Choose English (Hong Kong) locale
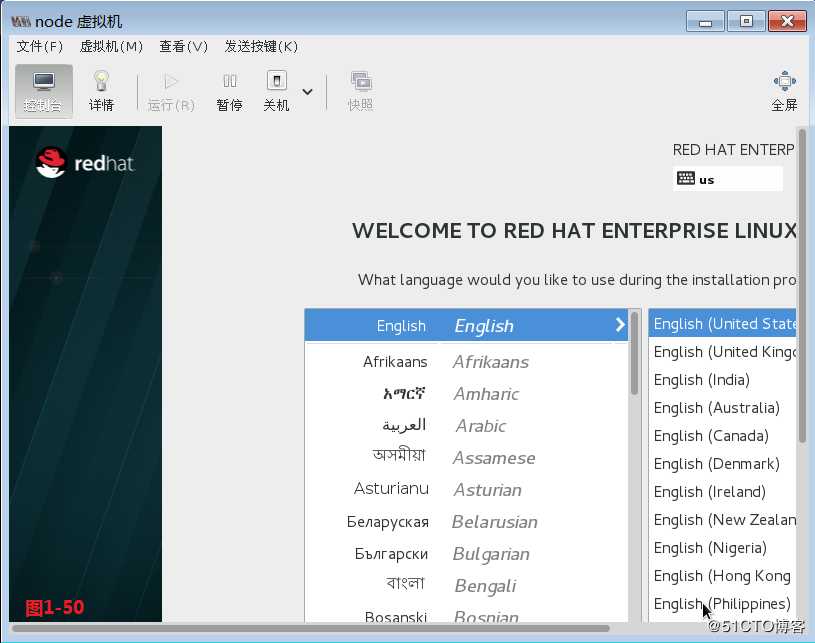 coord(722,576)
